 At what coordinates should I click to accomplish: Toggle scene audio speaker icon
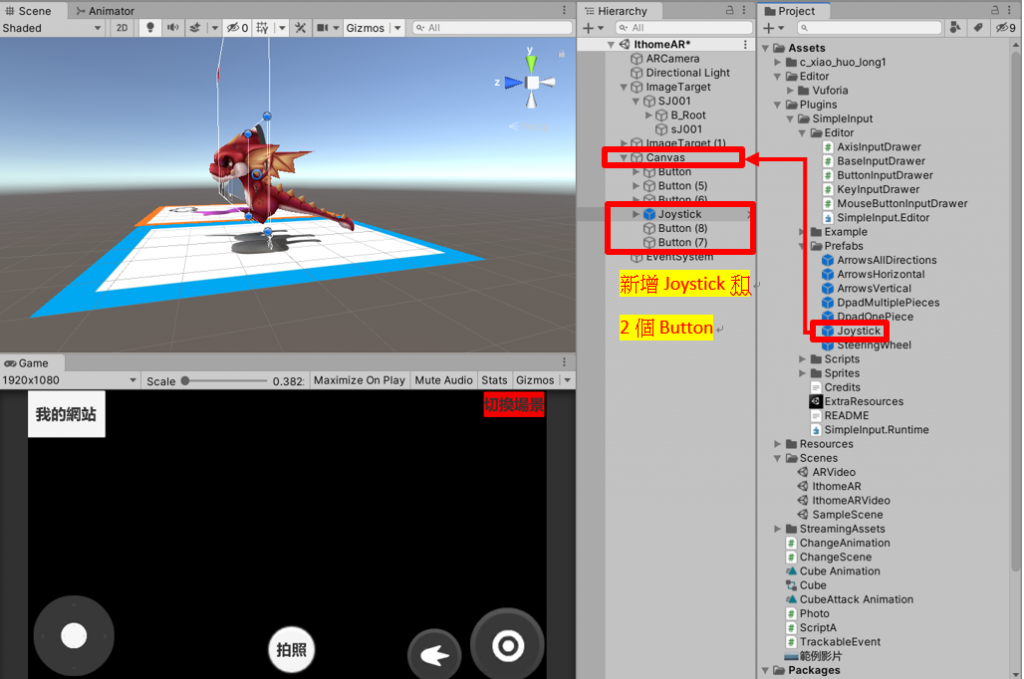(172, 27)
